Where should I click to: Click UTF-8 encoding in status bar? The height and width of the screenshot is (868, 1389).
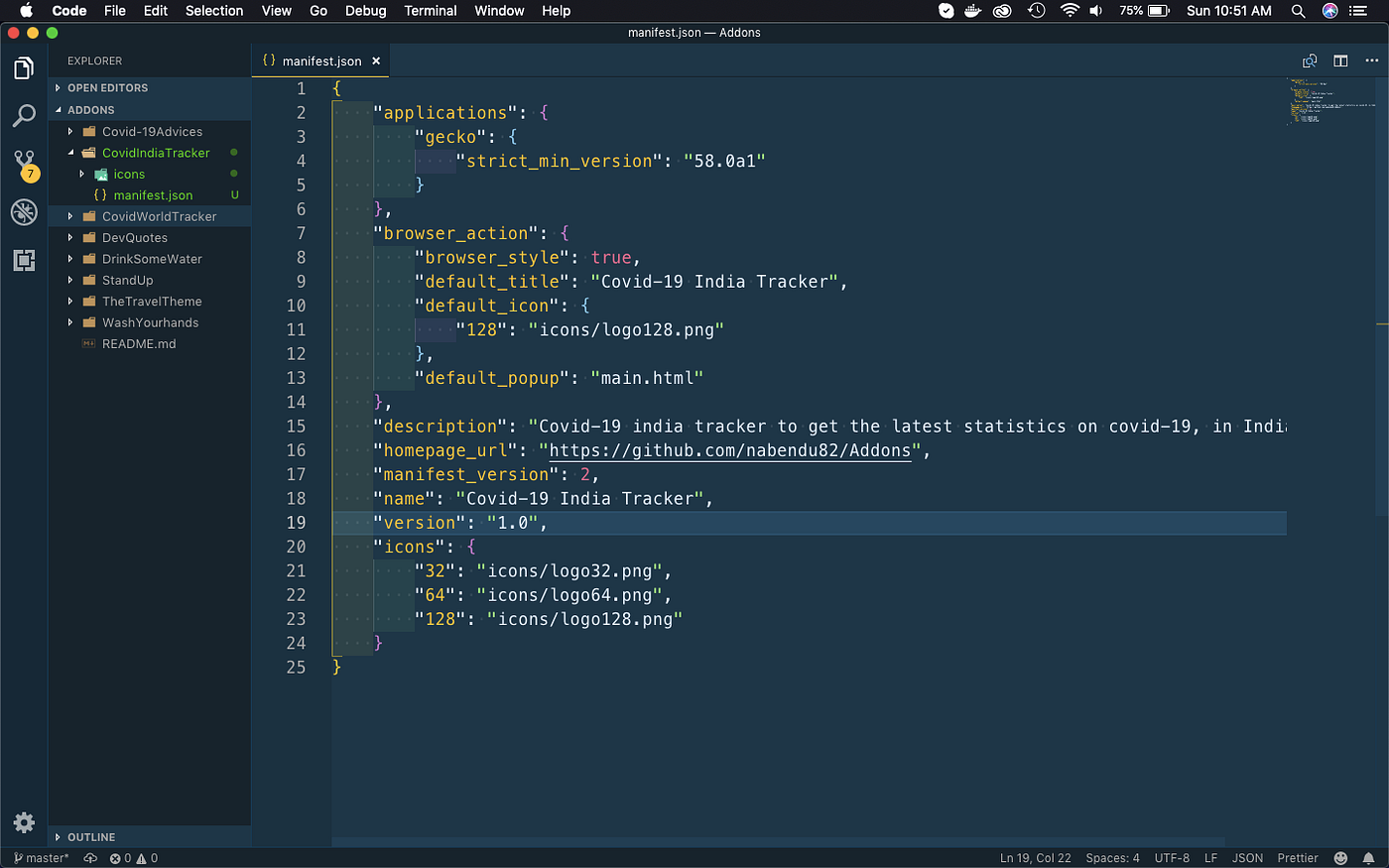tap(1172, 858)
